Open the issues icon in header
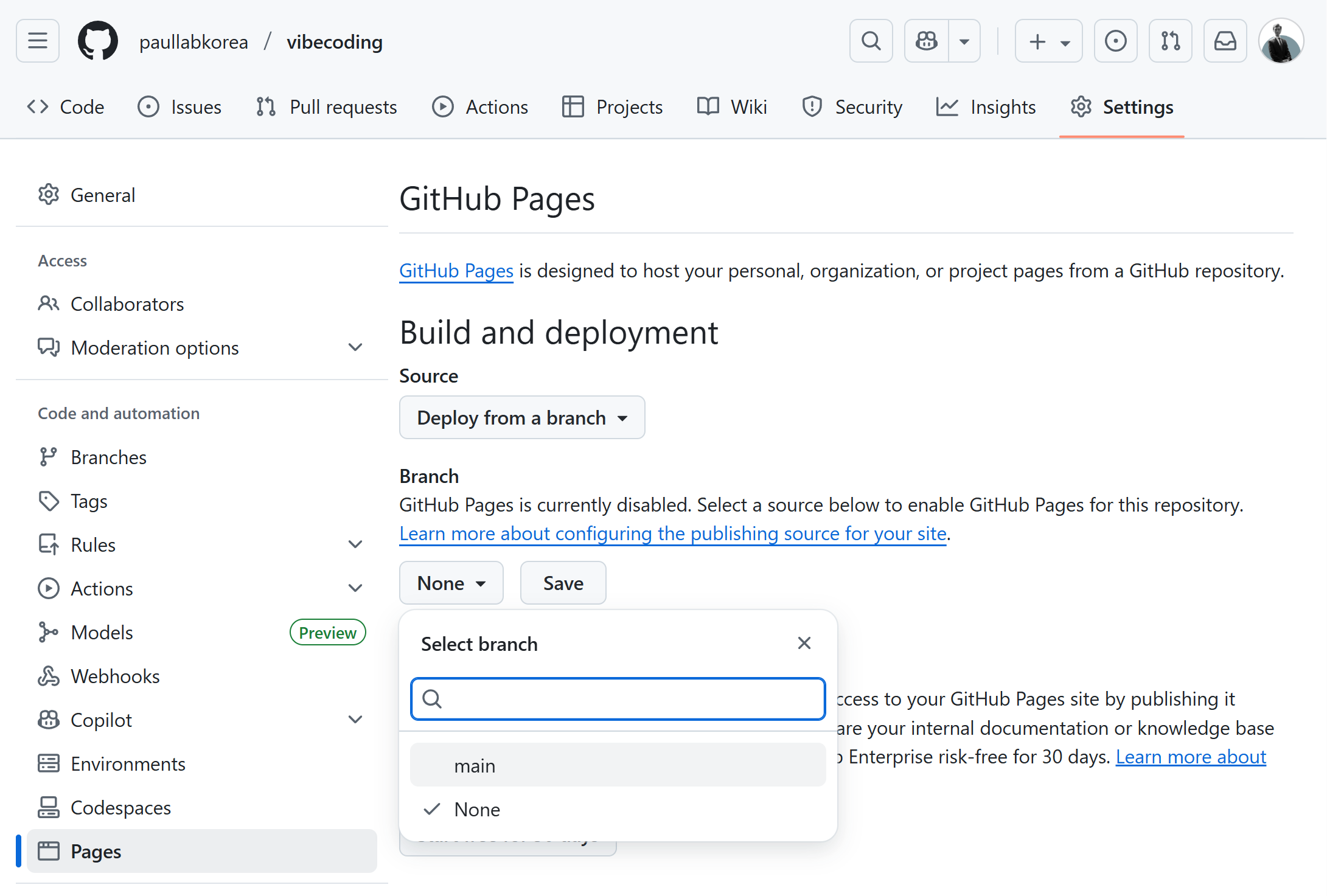Screen dimensions: 1327x896 [1115, 41]
